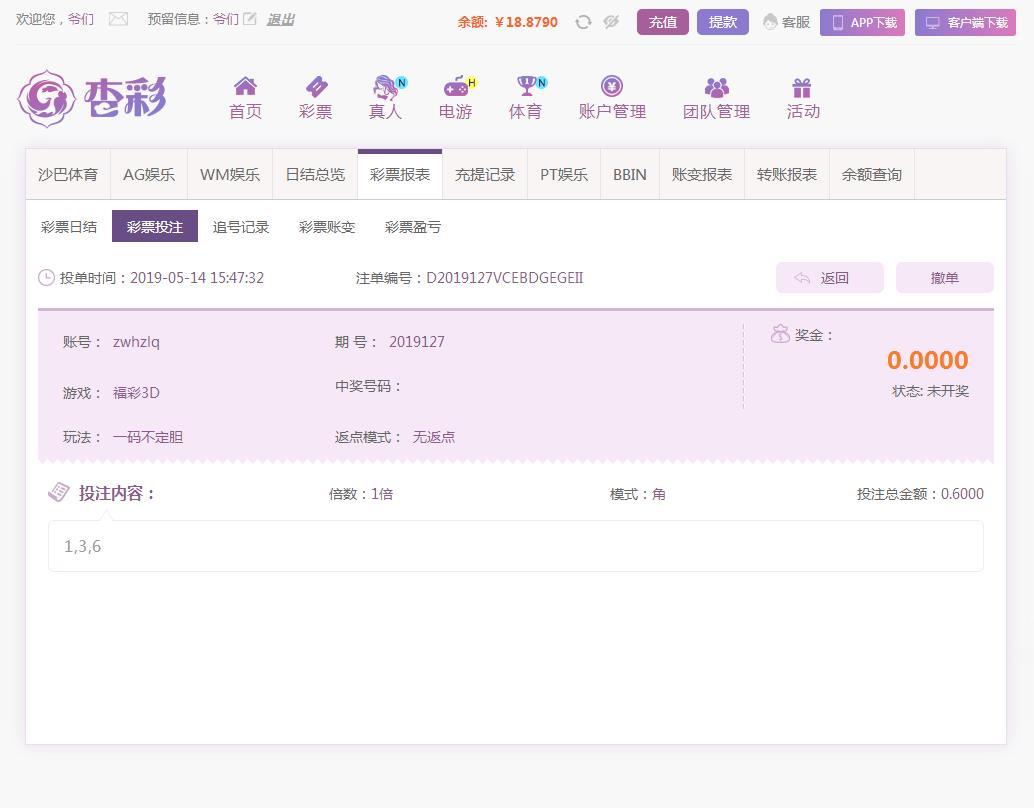Click the 充值 deposit button
This screenshot has width=1034, height=808.
pos(662,22)
